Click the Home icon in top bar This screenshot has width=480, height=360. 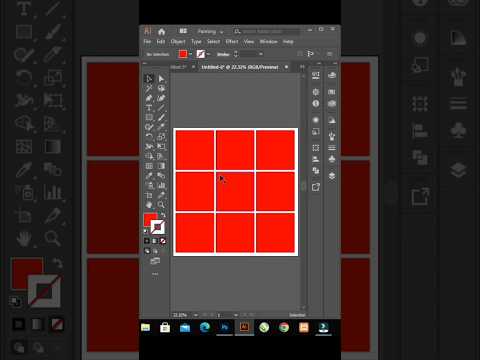[x=162, y=32]
